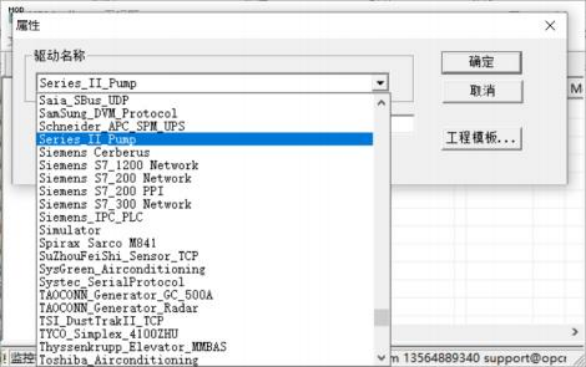The height and width of the screenshot is (367, 586).
Task: Select Thyssenkrupp_Elevator_MMBAS driver
Action: tap(206, 347)
